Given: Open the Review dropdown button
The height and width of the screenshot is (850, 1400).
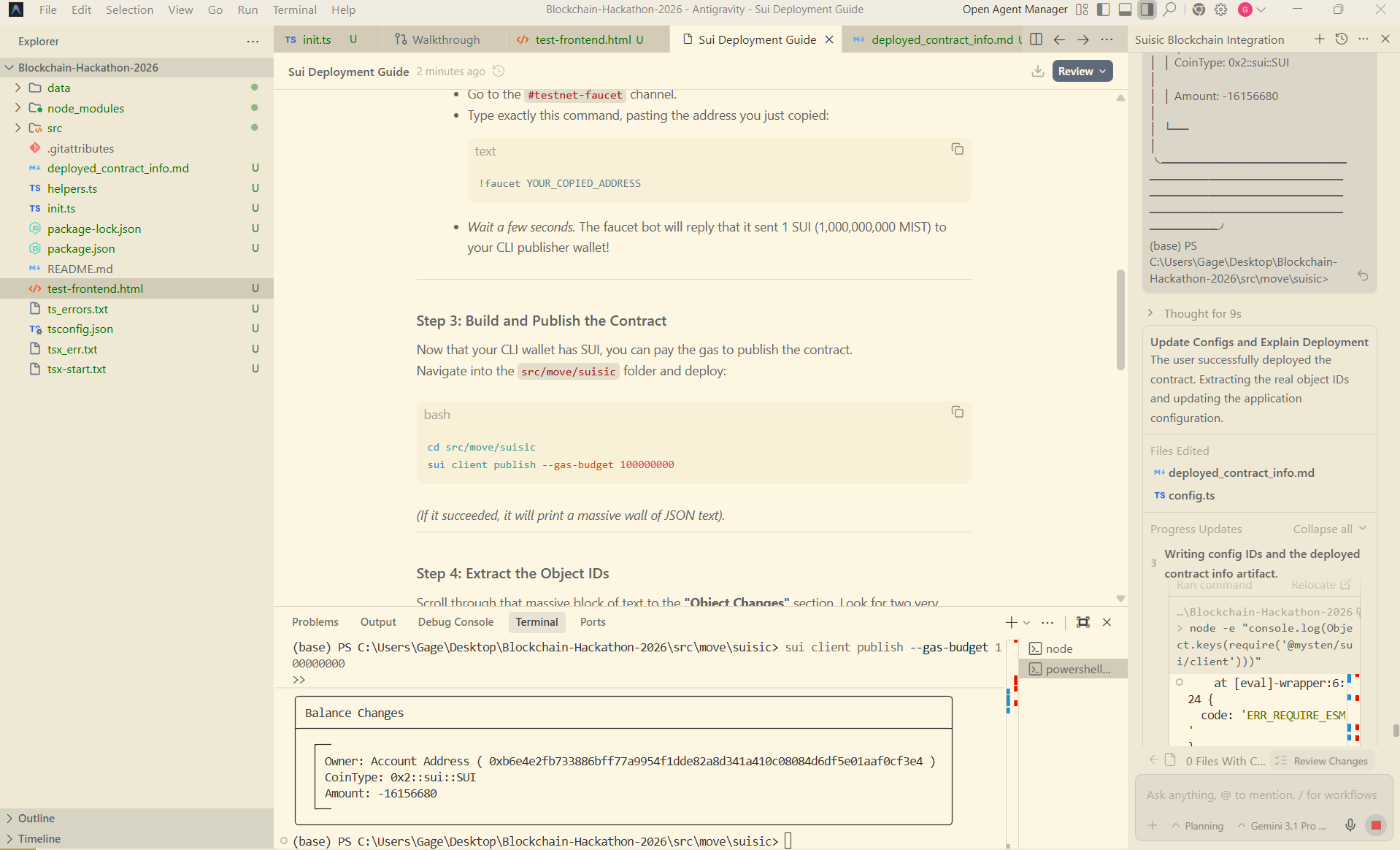Looking at the screenshot, I should [1082, 71].
